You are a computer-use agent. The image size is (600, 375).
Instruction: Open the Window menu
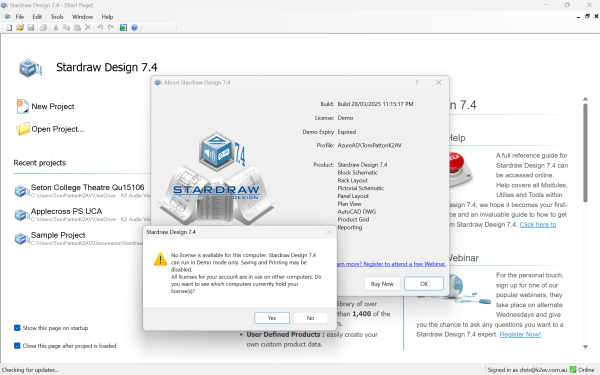tap(82, 17)
